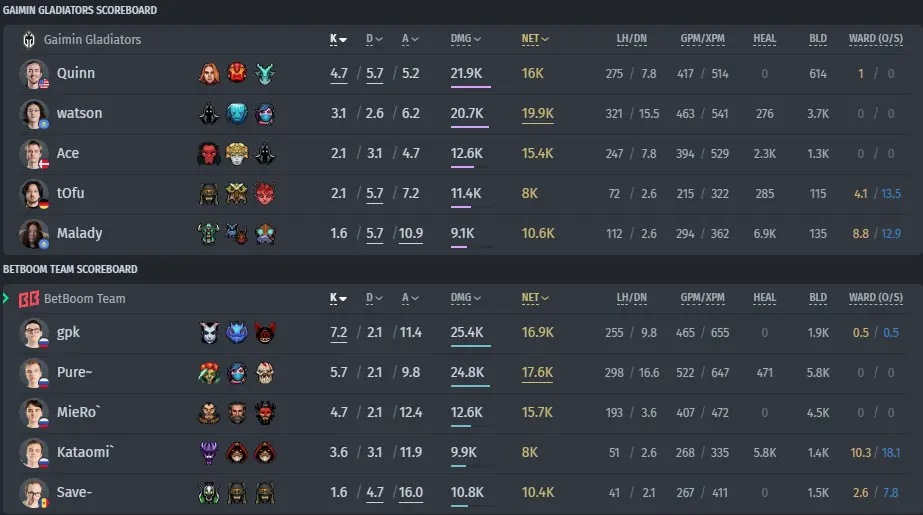The width and height of the screenshot is (923, 515).
Task: Click the WARD (O/S) header in BetBoom table
Action: pos(875,298)
